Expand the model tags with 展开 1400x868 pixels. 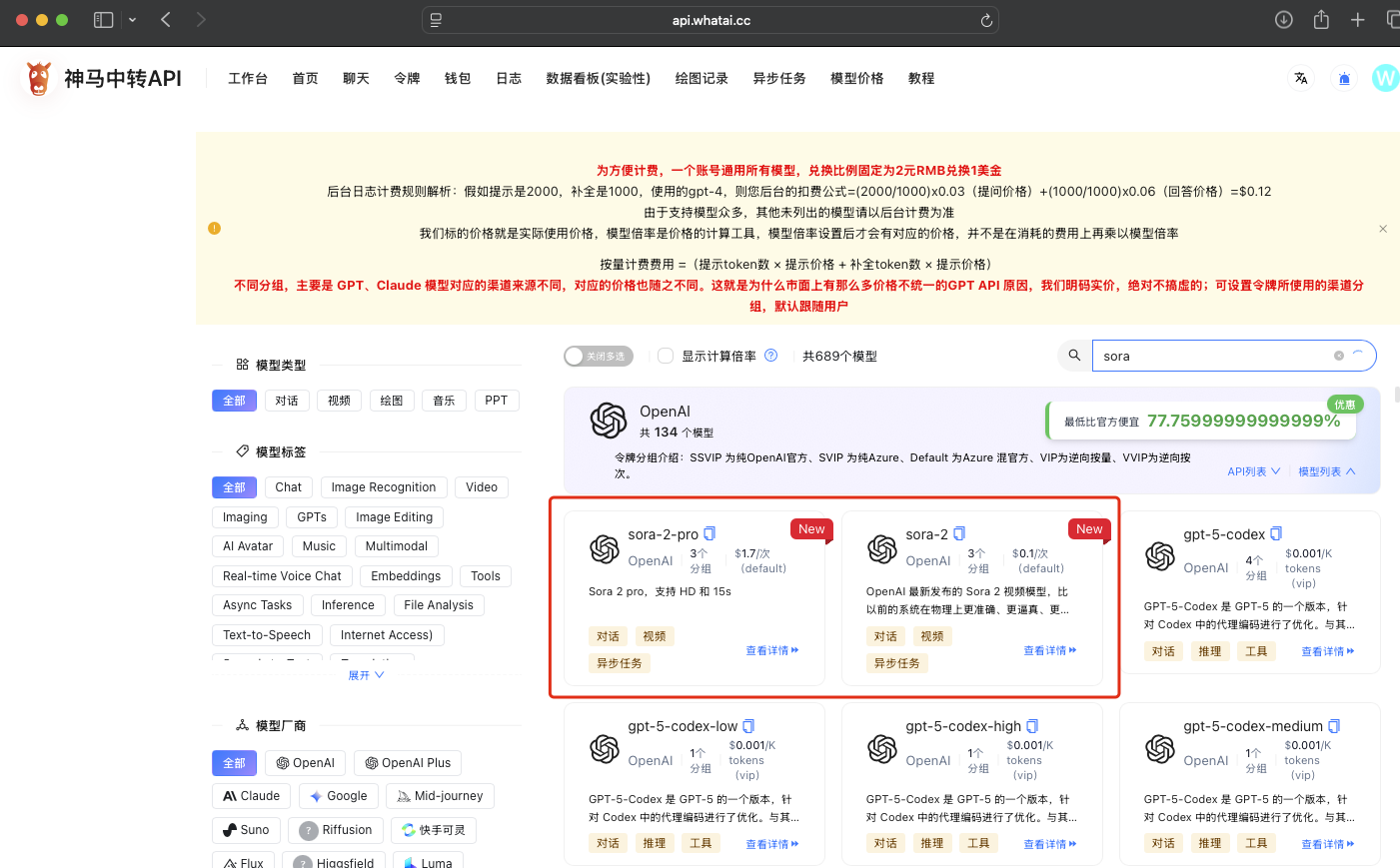[366, 675]
